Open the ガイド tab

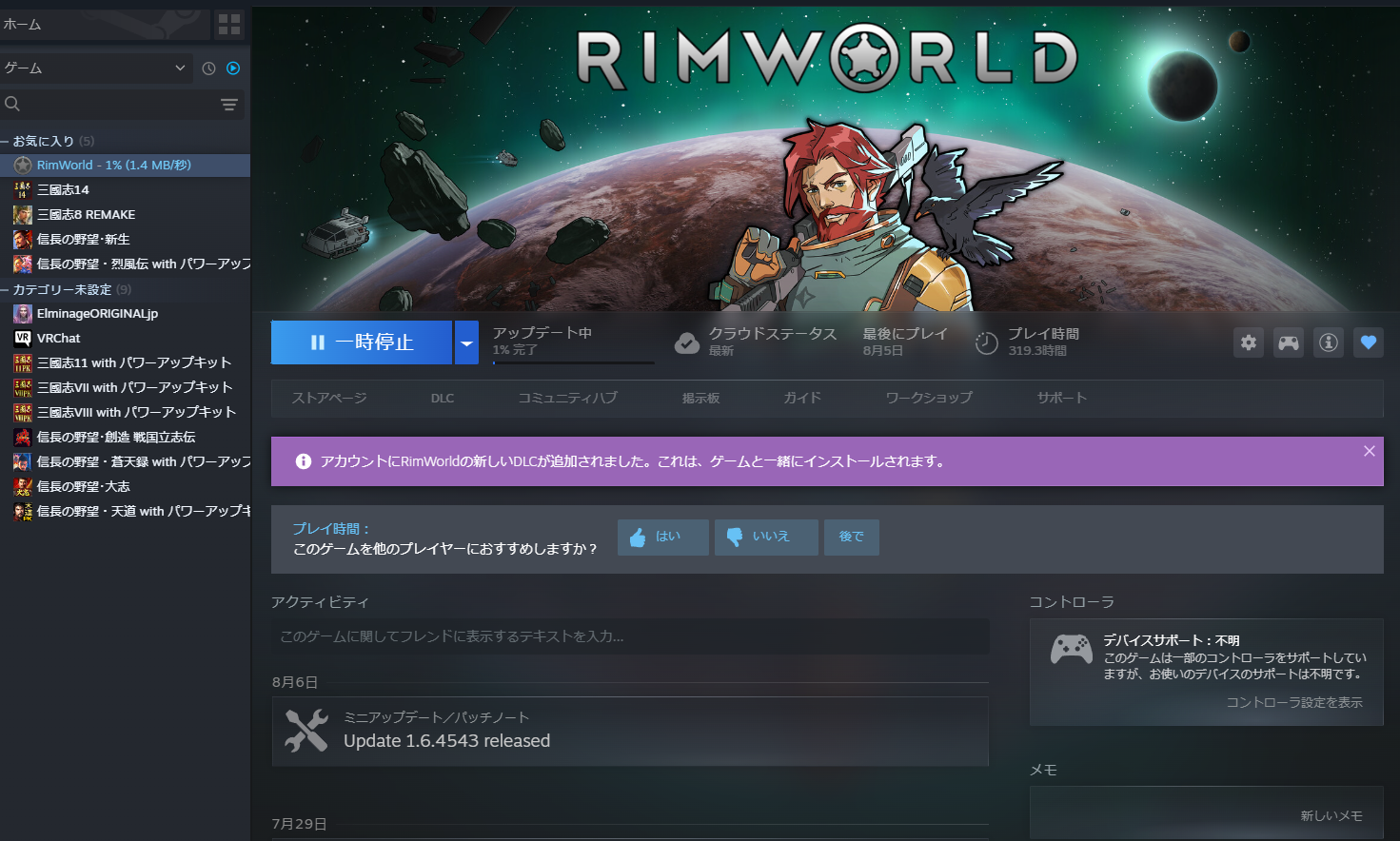pos(802,398)
